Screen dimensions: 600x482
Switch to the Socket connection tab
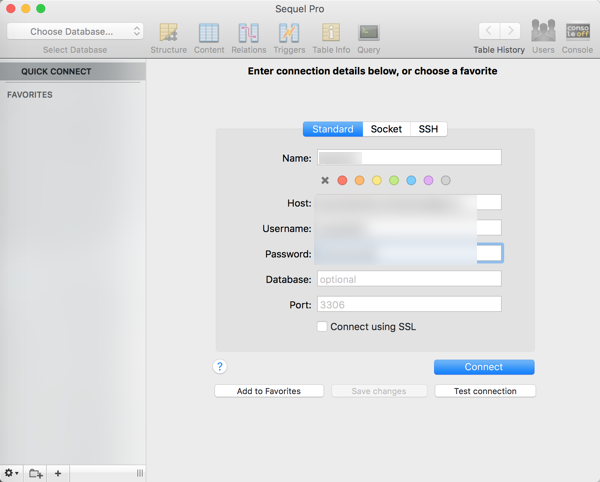point(386,129)
